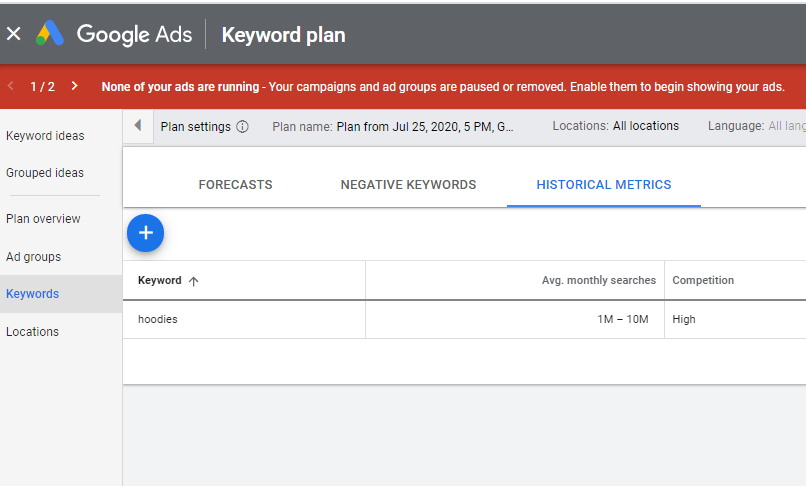This screenshot has width=806, height=486.
Task: Click Keyword column header
Action: [159, 280]
